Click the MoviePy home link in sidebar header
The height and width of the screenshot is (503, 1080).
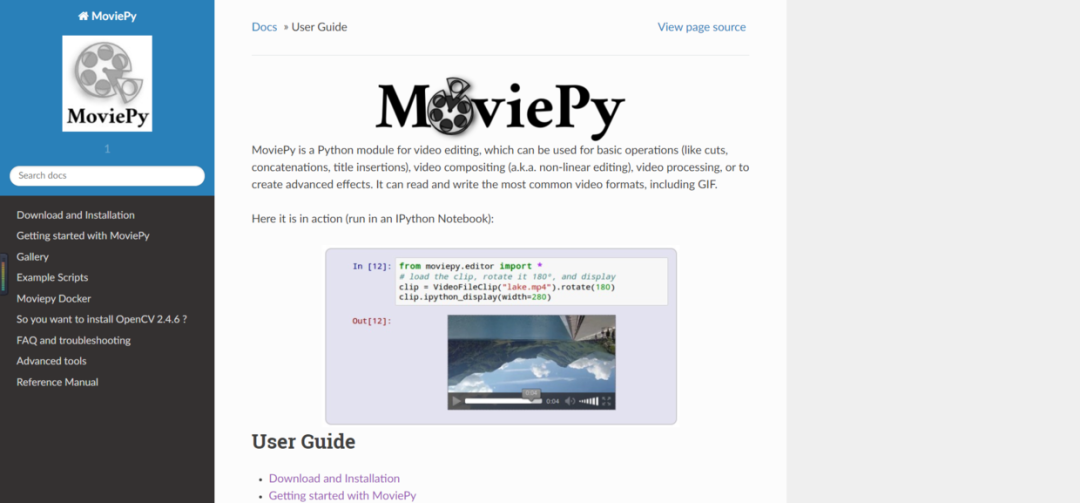[x=107, y=17]
